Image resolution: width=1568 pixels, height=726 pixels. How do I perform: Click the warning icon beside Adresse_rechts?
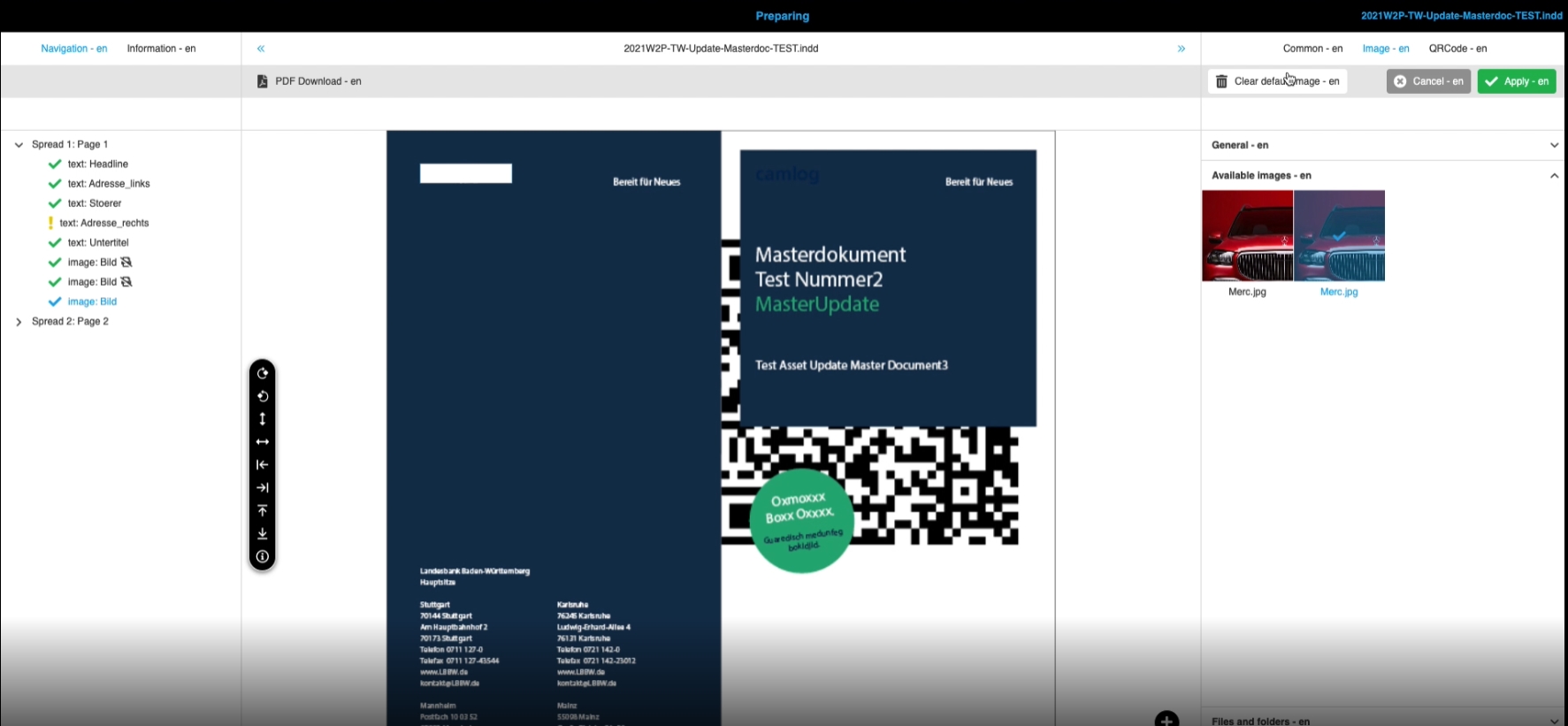pyautogui.click(x=50, y=223)
